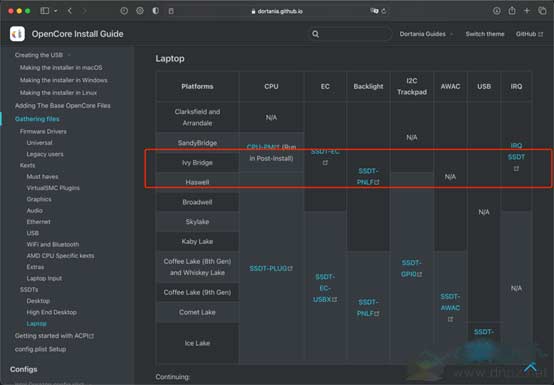This screenshot has height=385, width=554.
Task: Open OpenCore Install Guide home title
Action: [x=77, y=34]
